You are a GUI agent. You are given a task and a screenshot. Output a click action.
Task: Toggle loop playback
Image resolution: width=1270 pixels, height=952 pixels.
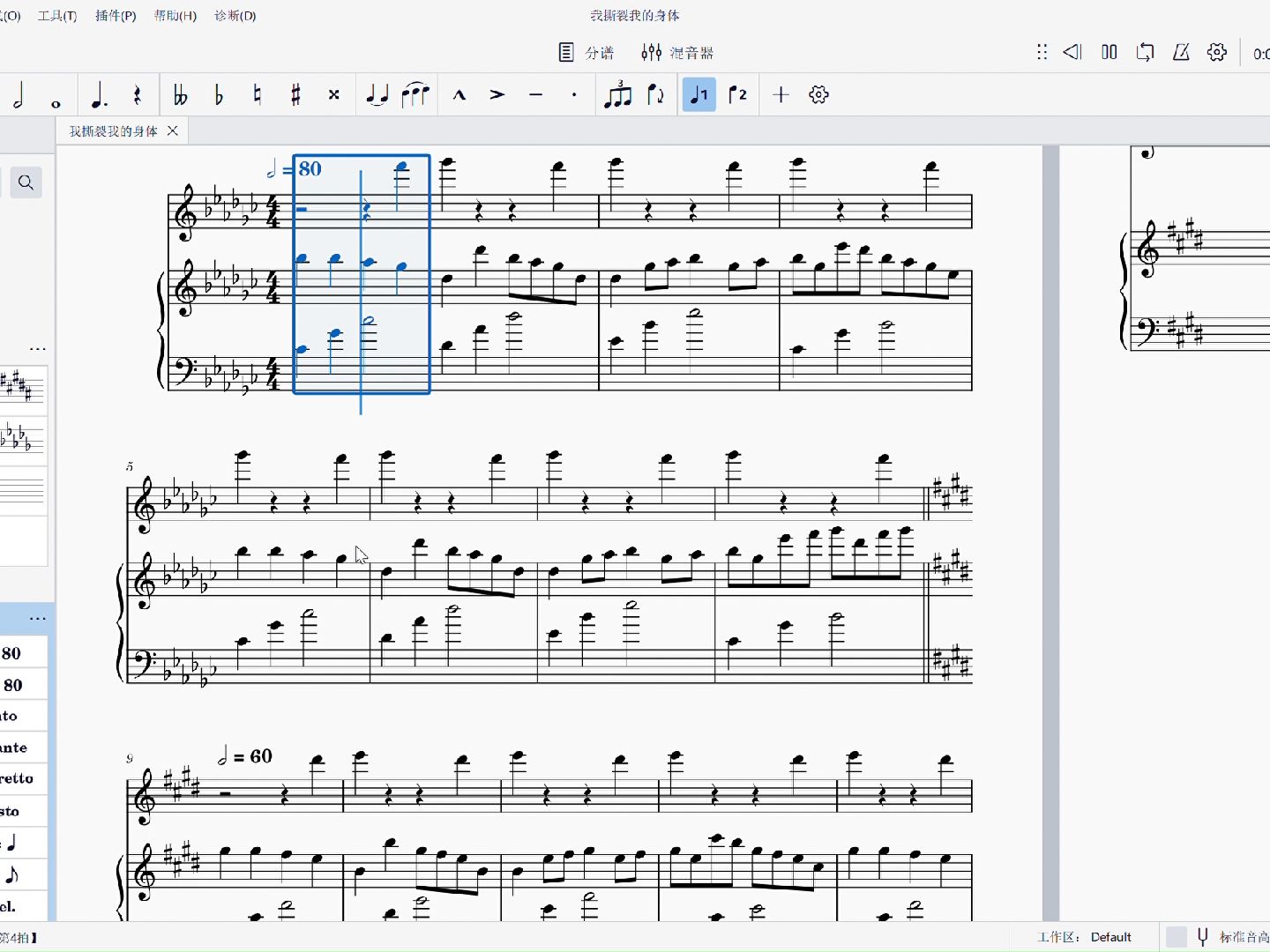coord(1146,52)
